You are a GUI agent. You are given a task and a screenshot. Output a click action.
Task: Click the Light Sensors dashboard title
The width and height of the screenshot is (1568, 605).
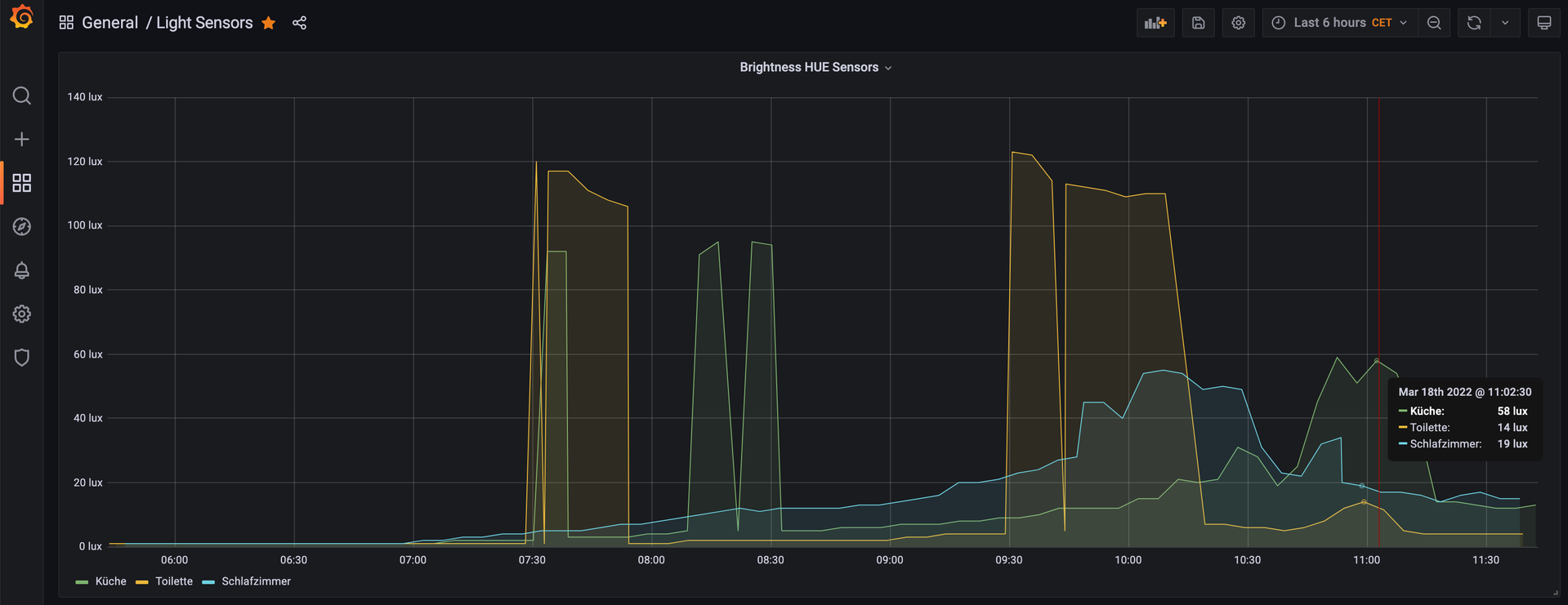204,23
